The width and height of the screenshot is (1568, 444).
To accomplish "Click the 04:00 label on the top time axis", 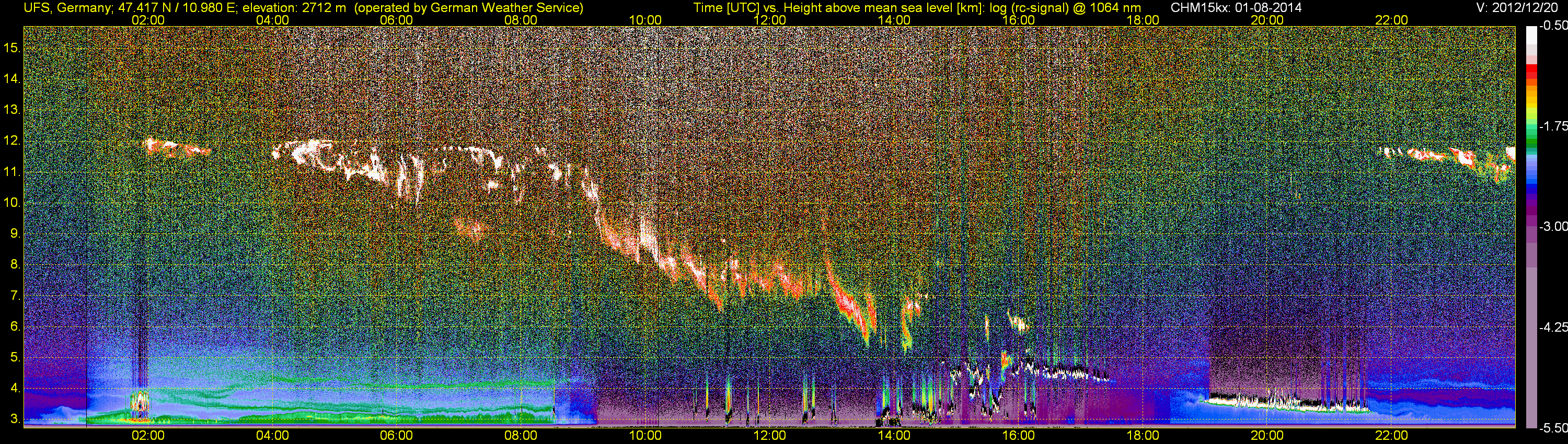I will [272, 19].
